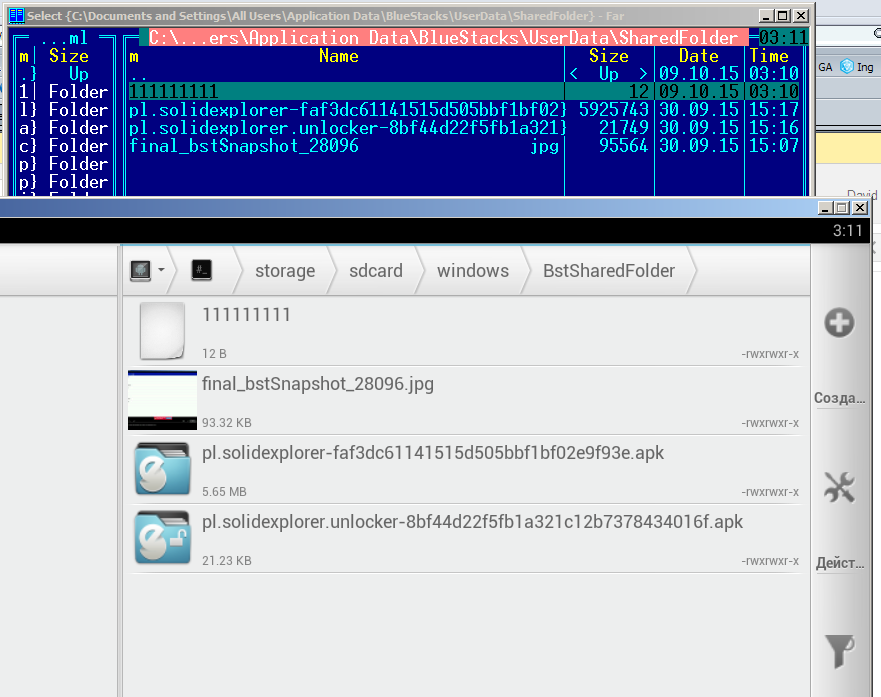The width and height of the screenshot is (881, 697).
Task: Click the Созда... label
Action: [x=839, y=398]
